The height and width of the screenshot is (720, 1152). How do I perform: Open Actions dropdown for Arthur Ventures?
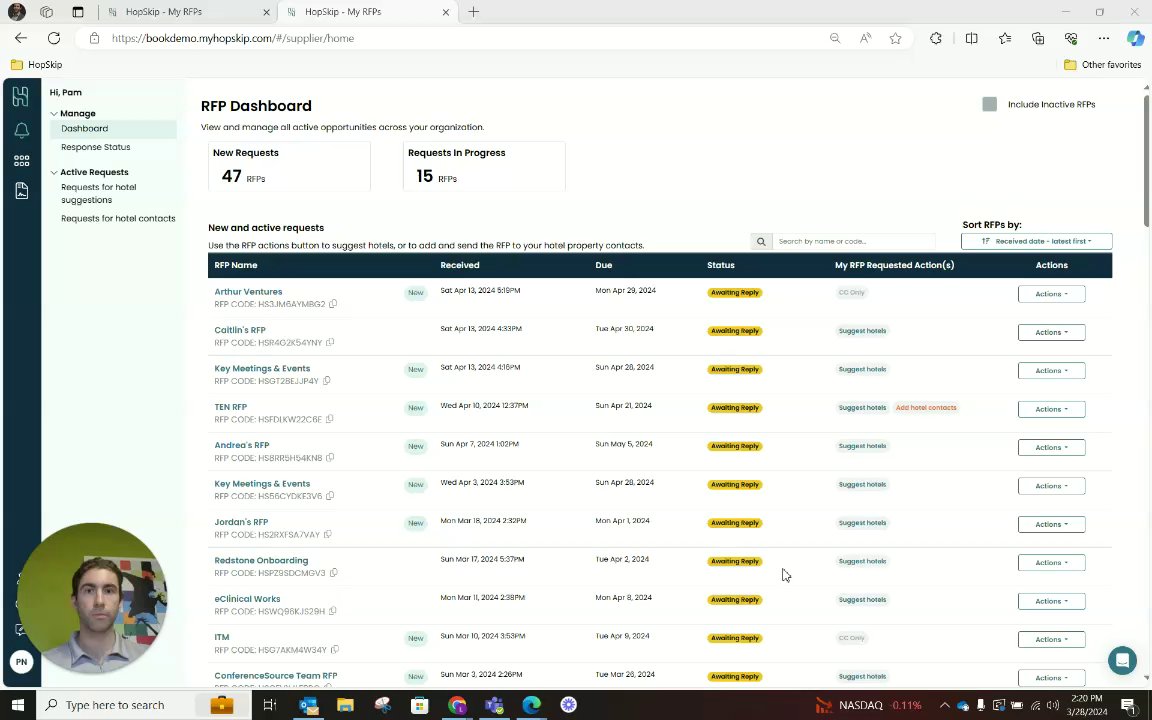pyautogui.click(x=1051, y=294)
